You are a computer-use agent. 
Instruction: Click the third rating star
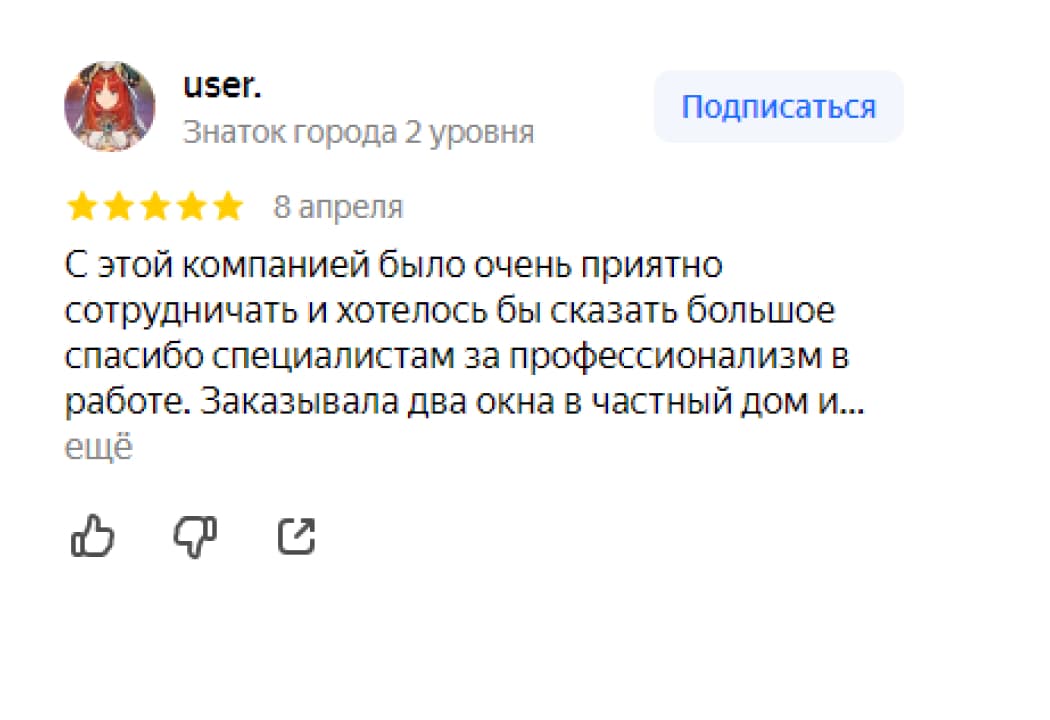coord(155,207)
